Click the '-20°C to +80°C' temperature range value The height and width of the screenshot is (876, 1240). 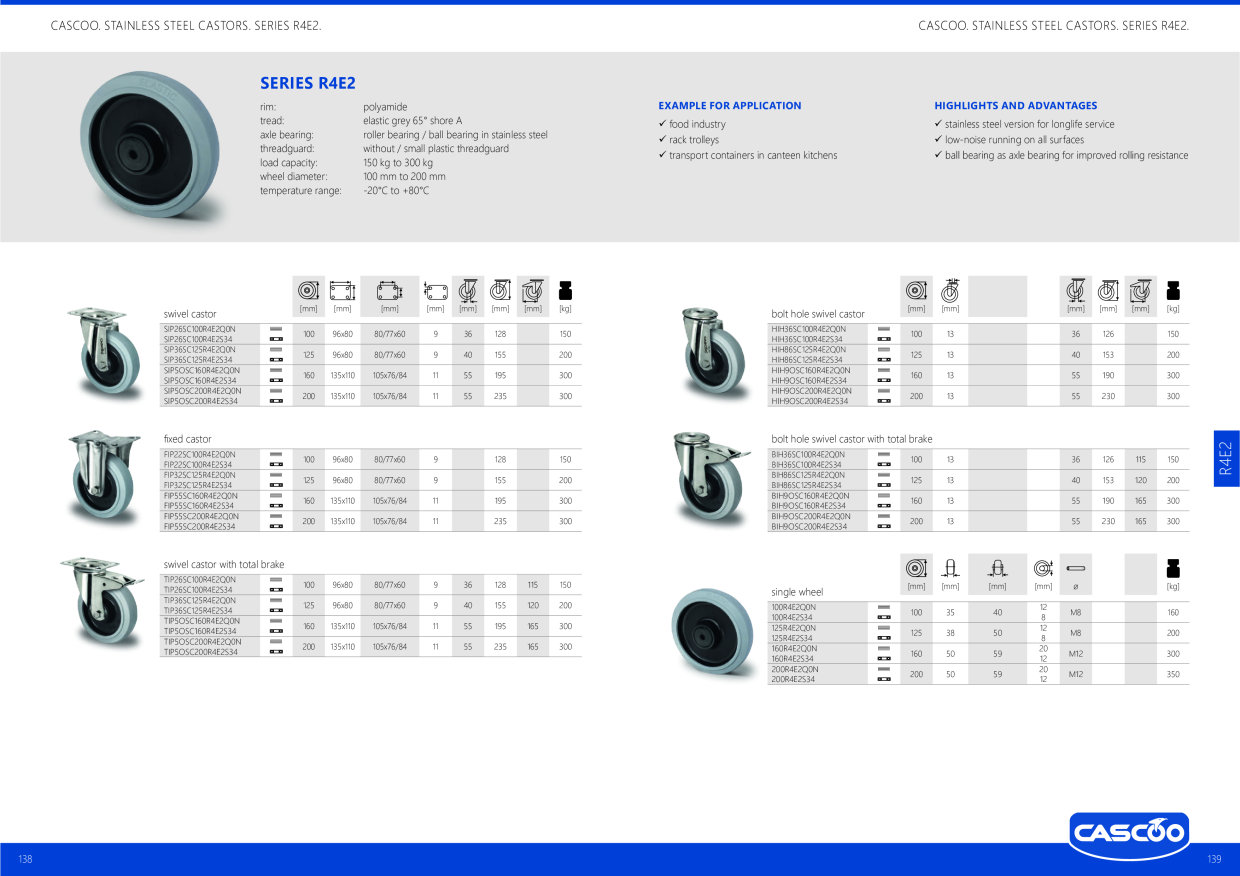click(x=396, y=190)
